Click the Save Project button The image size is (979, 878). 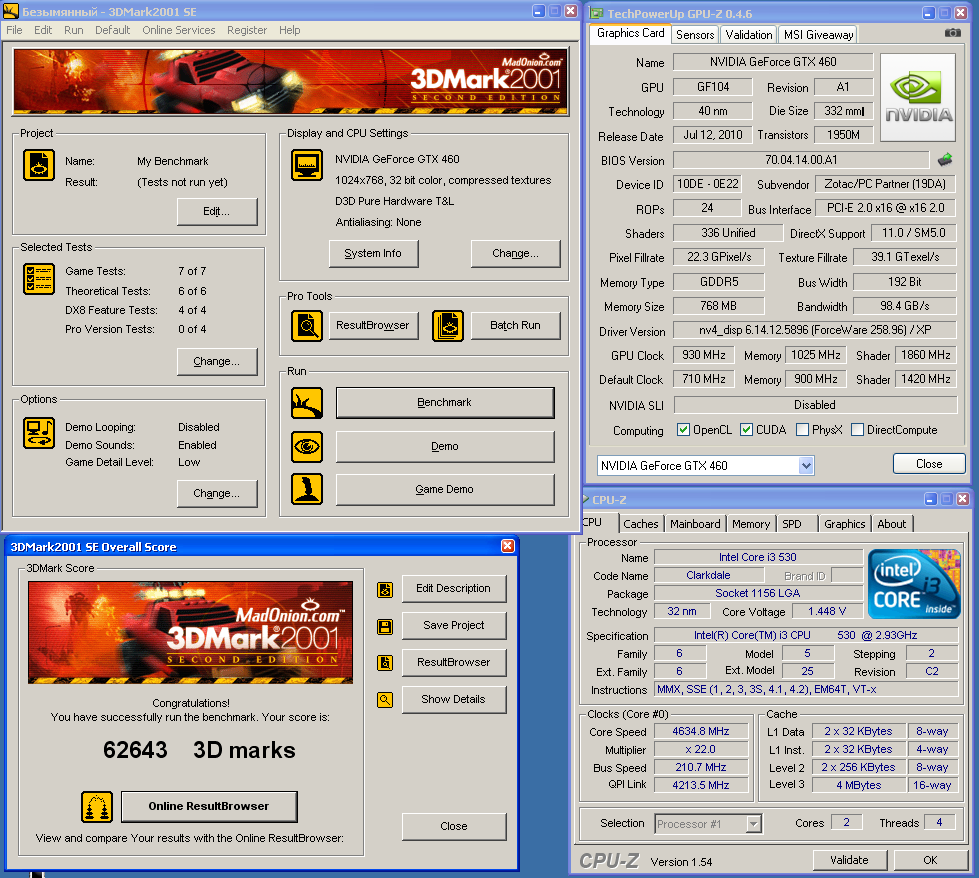454,626
